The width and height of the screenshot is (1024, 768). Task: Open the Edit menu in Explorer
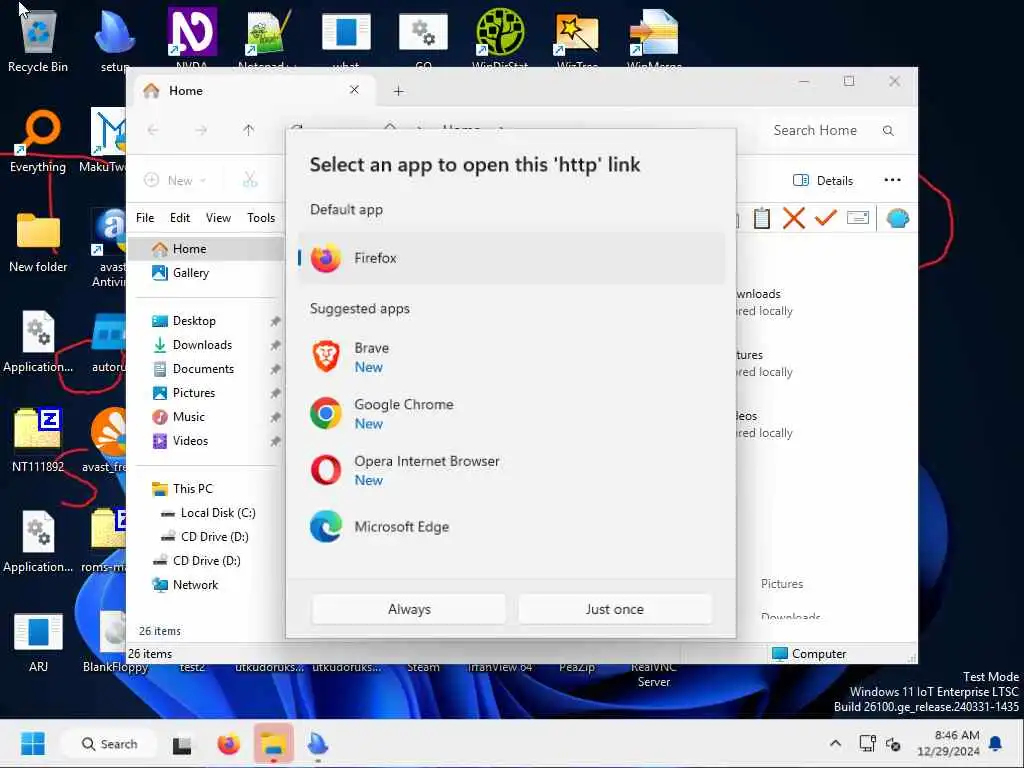[180, 218]
